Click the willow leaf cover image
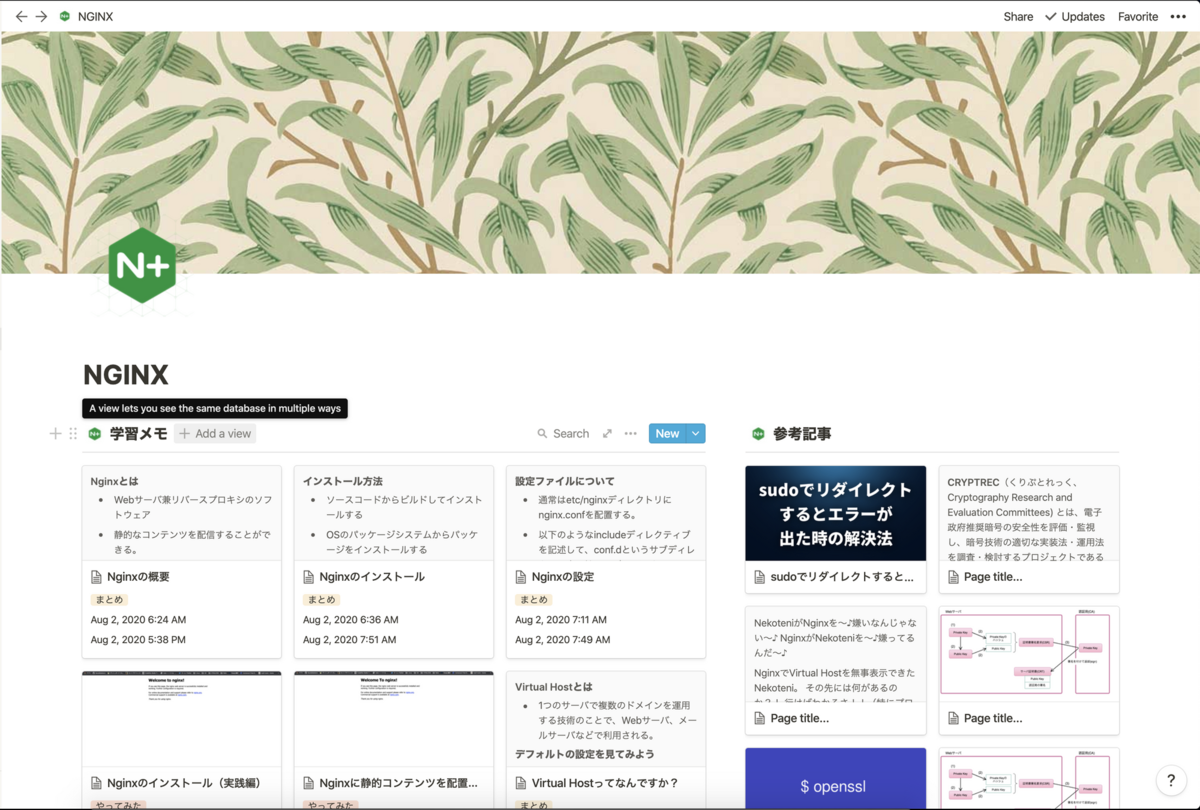Image resolution: width=1200 pixels, height=810 pixels. [x=600, y=152]
